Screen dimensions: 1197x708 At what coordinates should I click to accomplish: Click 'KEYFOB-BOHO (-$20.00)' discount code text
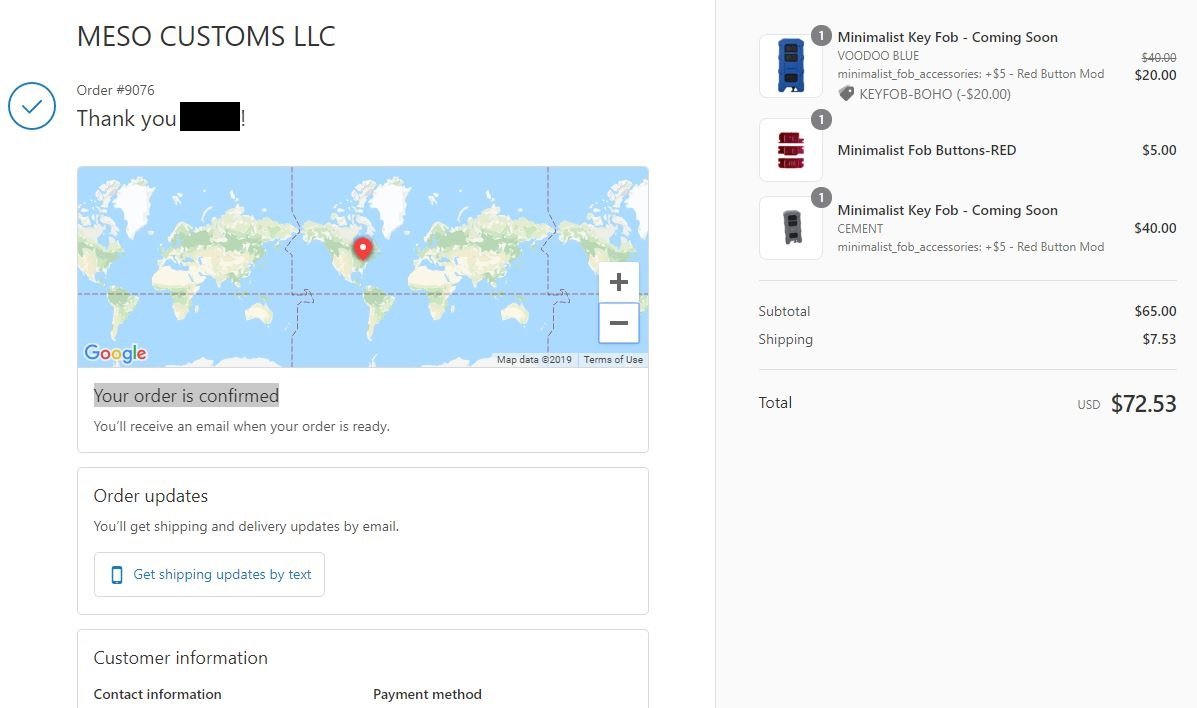pyautogui.click(x=935, y=94)
